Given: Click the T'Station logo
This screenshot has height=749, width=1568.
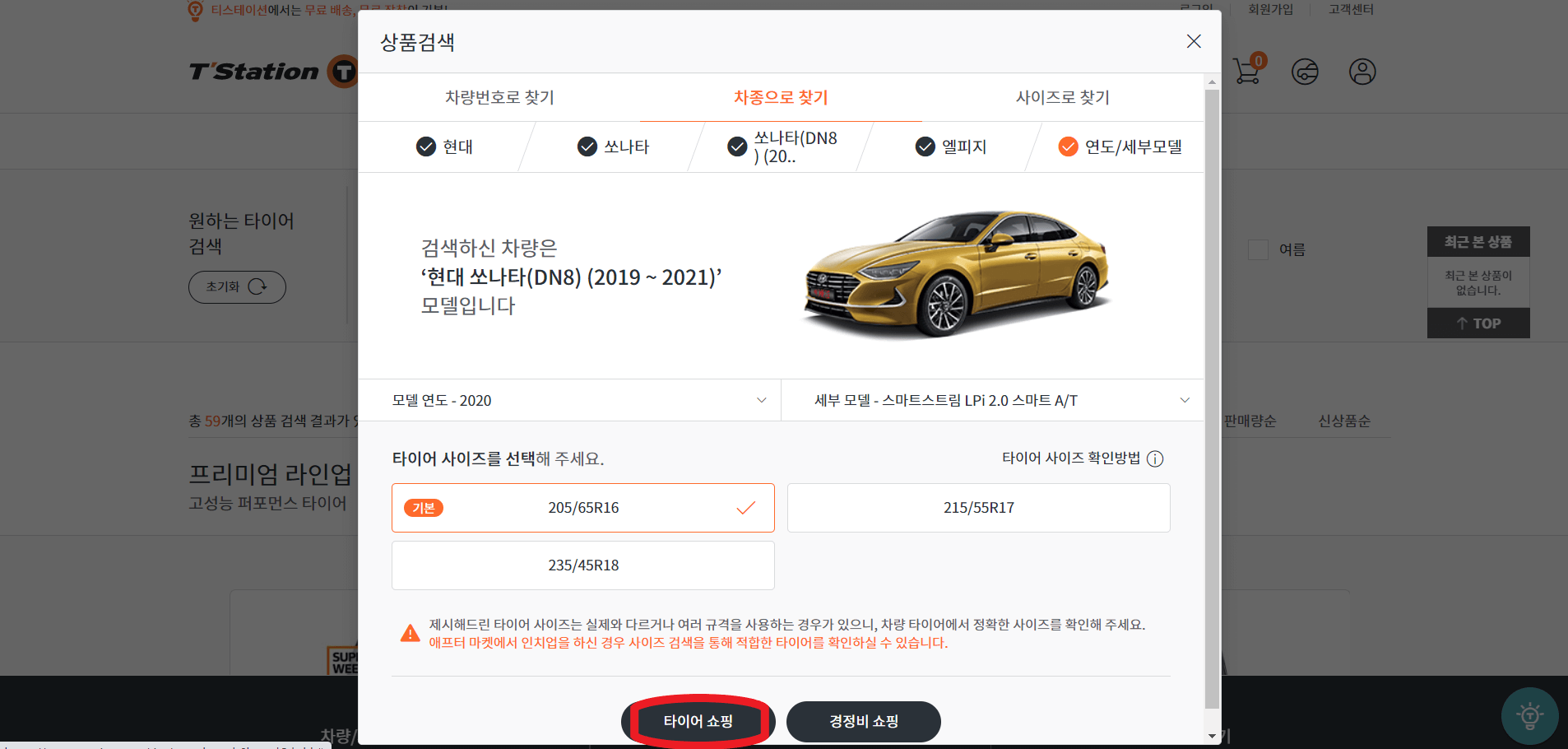Looking at the screenshot, I should (271, 72).
